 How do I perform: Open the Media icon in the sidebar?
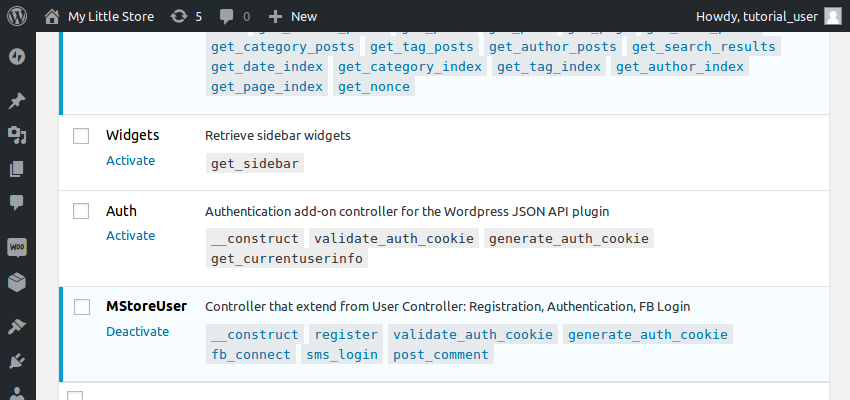click(17, 135)
